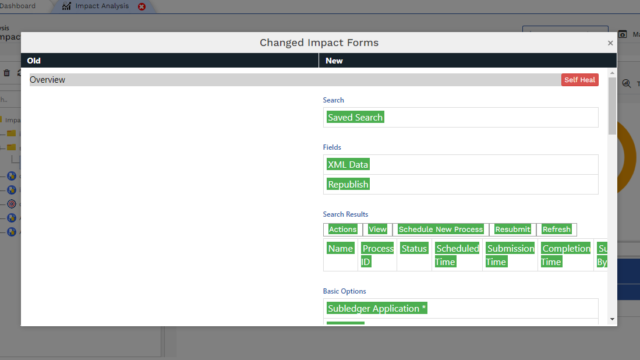640x360 pixels.
Task: Select the Completion Time column header
Action: coord(566,255)
